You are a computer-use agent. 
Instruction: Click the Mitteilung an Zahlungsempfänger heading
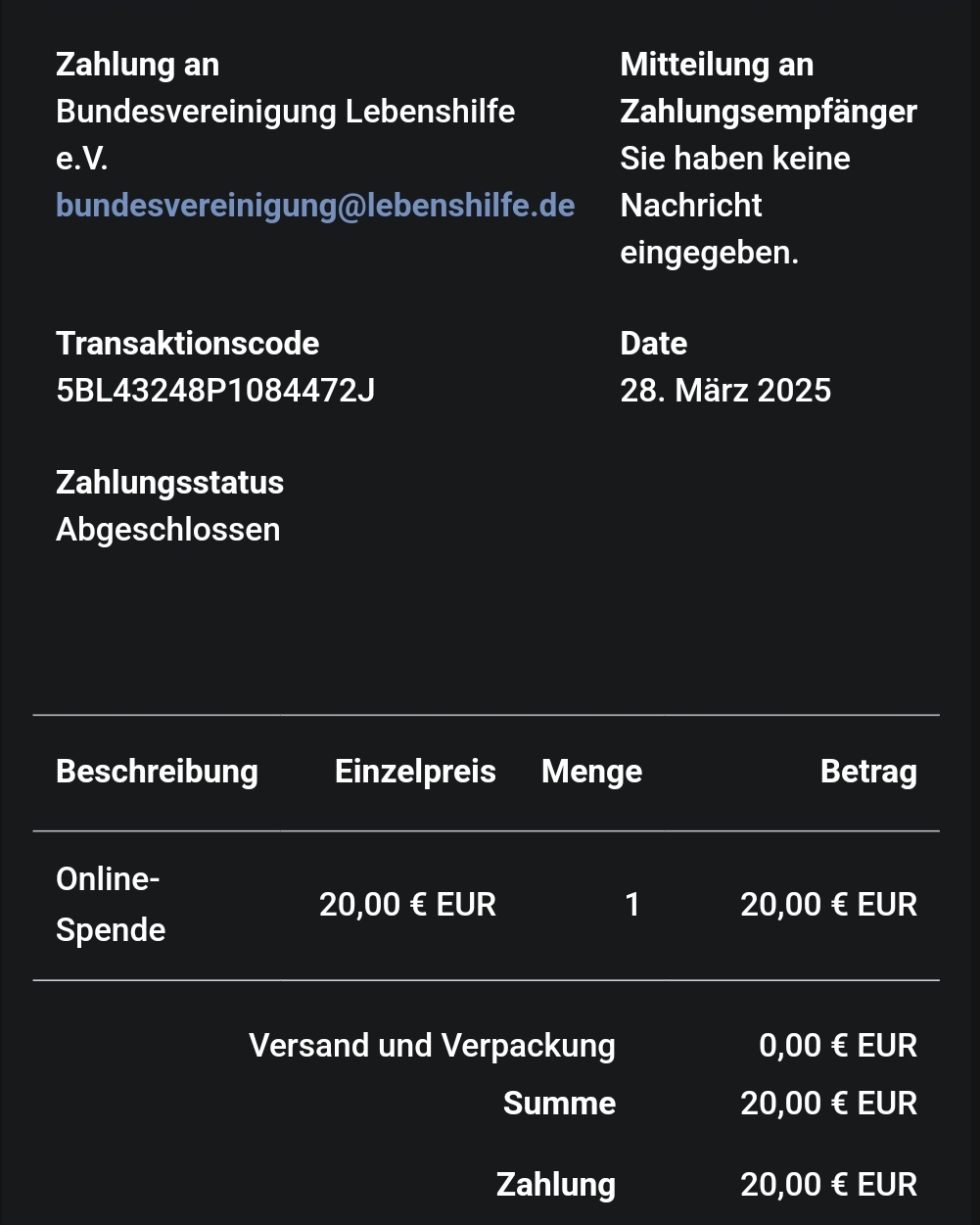point(768,88)
